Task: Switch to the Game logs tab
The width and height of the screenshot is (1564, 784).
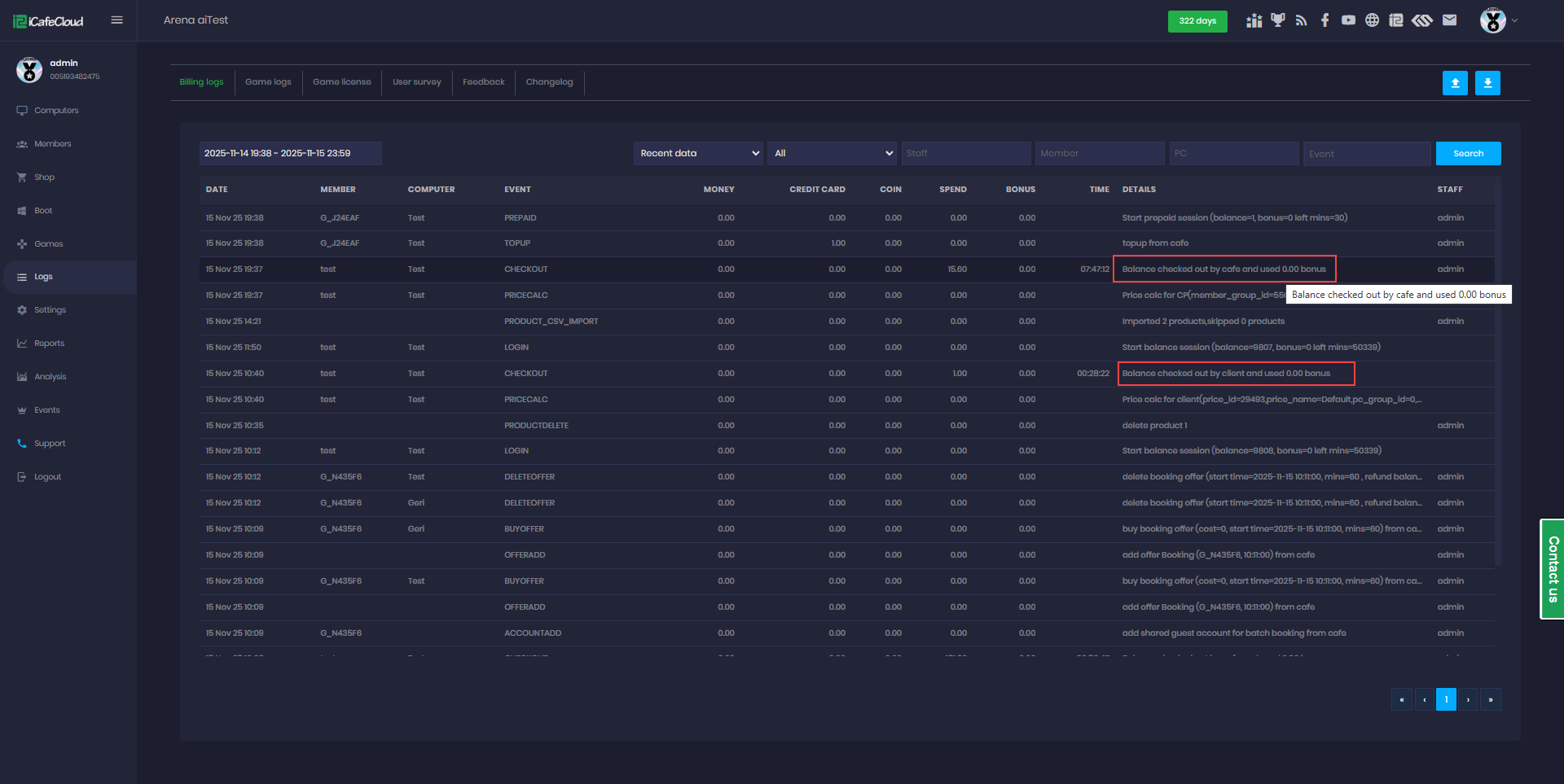Action: click(x=268, y=82)
